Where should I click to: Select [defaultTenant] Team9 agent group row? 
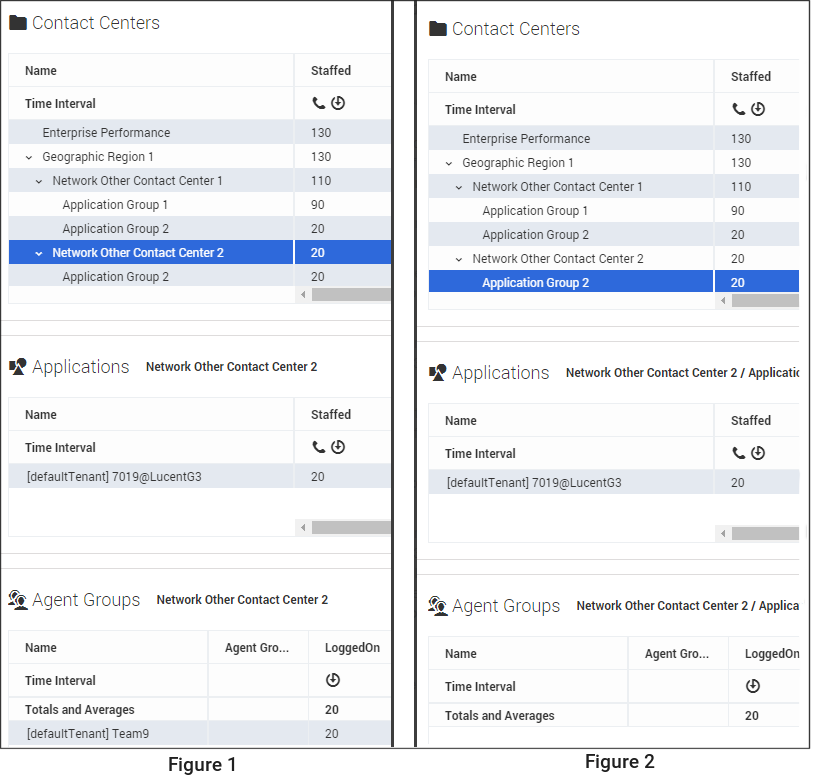click(200, 733)
